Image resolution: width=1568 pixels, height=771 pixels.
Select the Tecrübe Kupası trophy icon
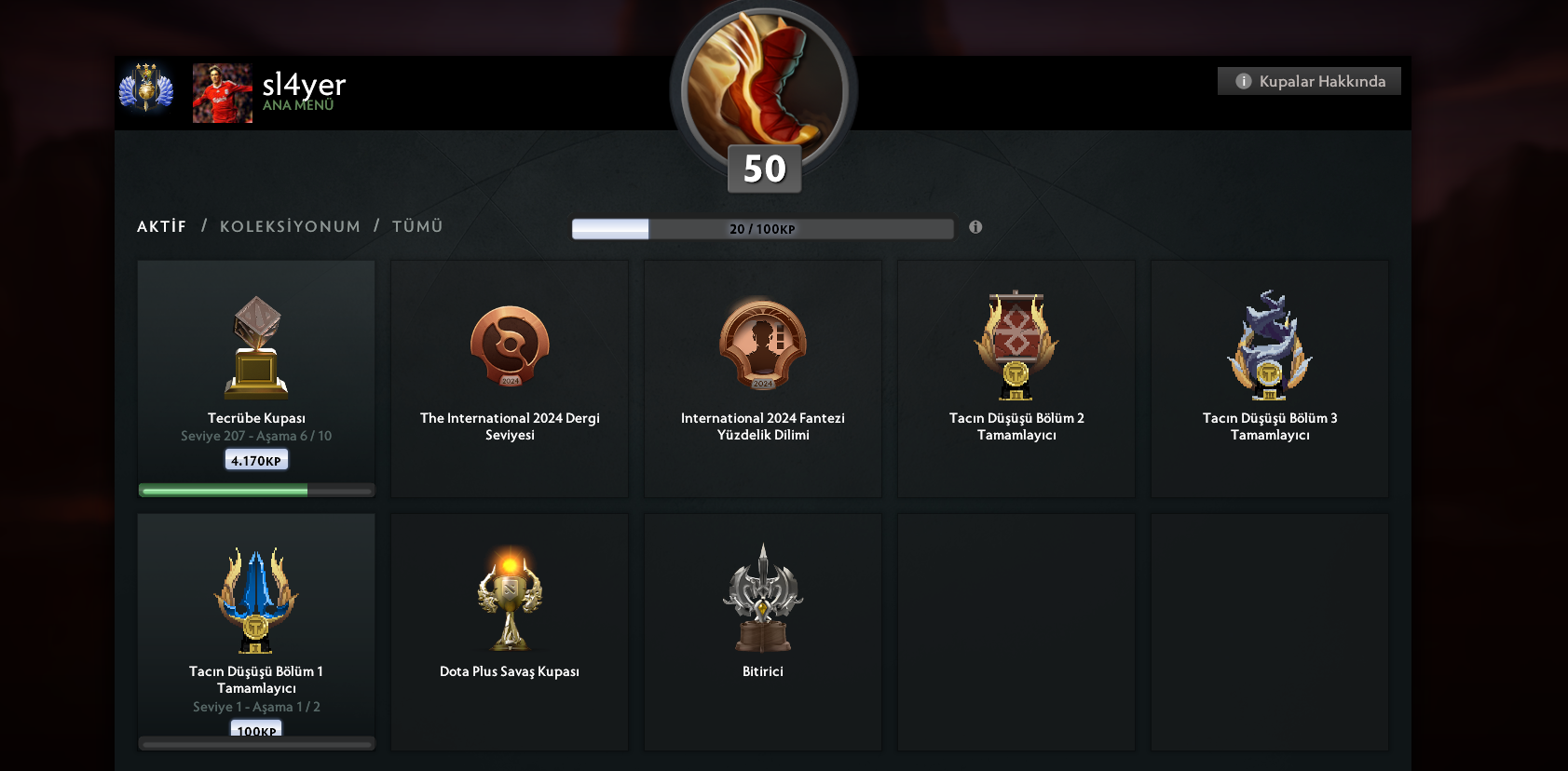(256, 347)
